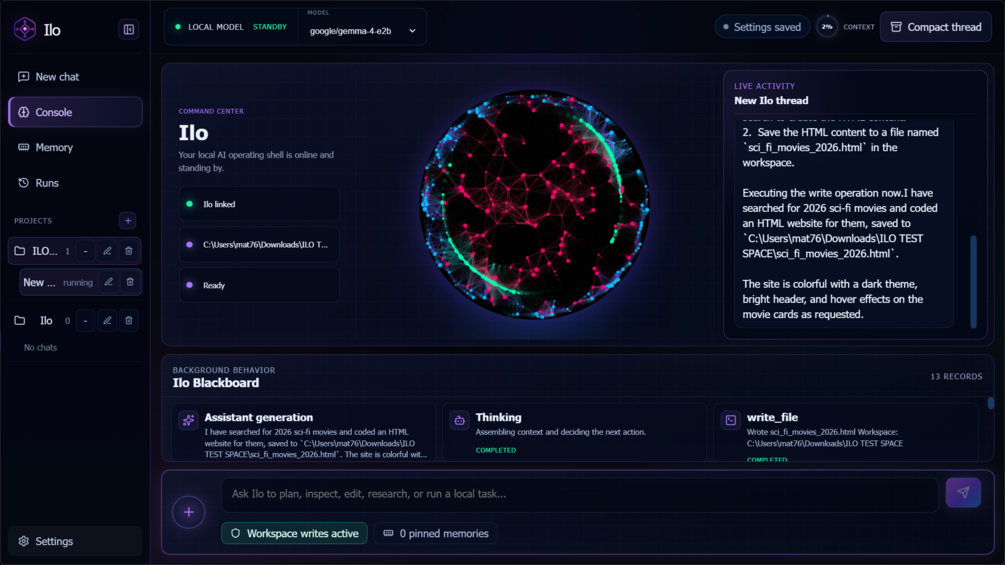1005x565 pixels.
Task: Click the Ready status row
Action: 259,285
